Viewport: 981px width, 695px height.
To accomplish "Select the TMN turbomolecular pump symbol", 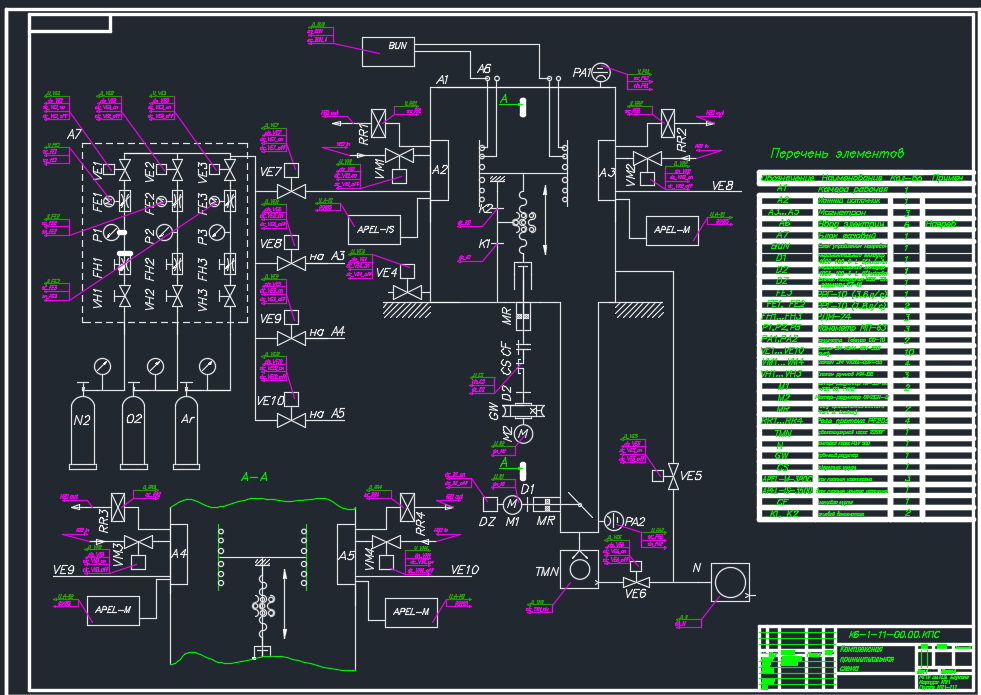I will [x=579, y=570].
